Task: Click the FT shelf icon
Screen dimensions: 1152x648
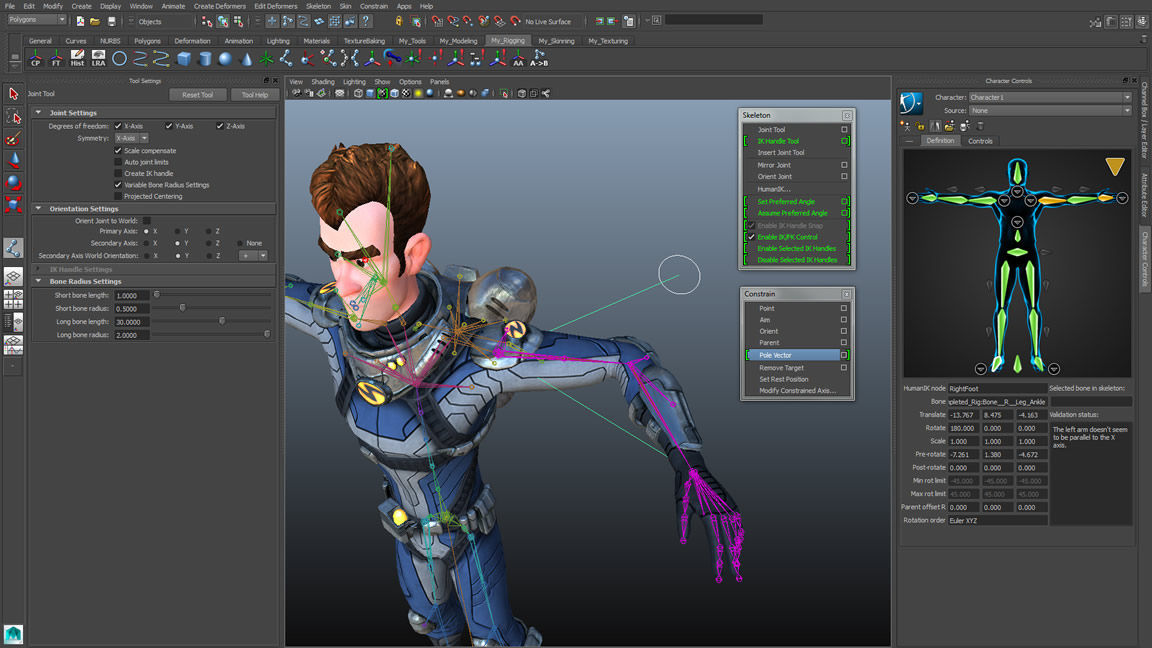Action: (57, 58)
